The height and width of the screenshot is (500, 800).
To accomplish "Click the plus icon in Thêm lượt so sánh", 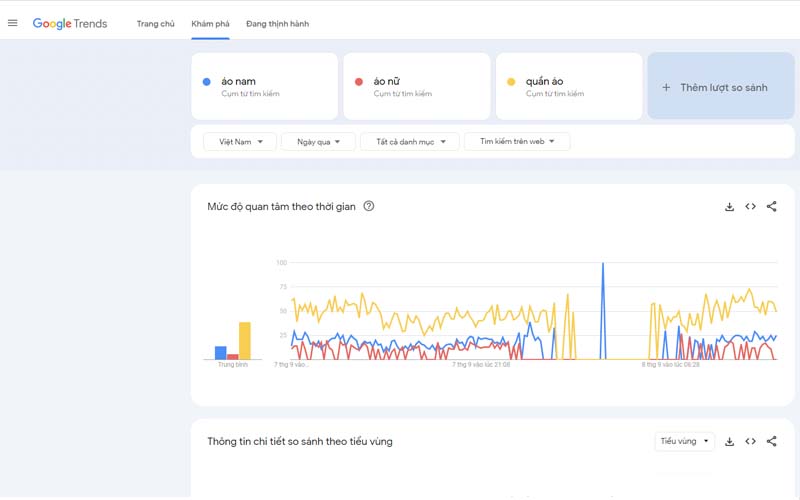I will point(666,88).
